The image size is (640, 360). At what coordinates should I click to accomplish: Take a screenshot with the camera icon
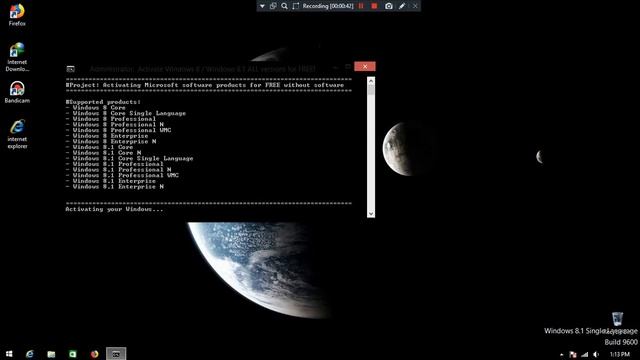coord(389,6)
